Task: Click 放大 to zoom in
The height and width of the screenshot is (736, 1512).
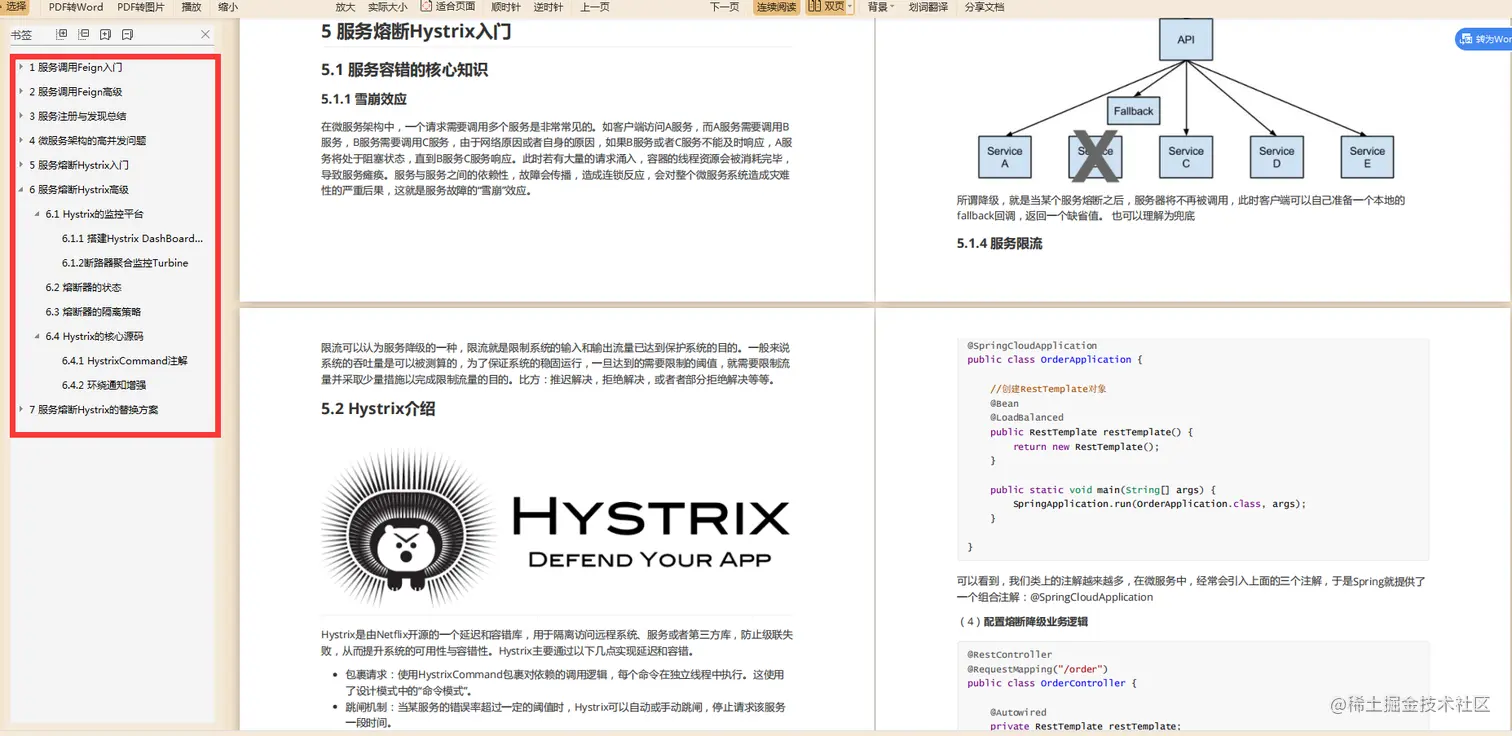Action: click(x=345, y=7)
